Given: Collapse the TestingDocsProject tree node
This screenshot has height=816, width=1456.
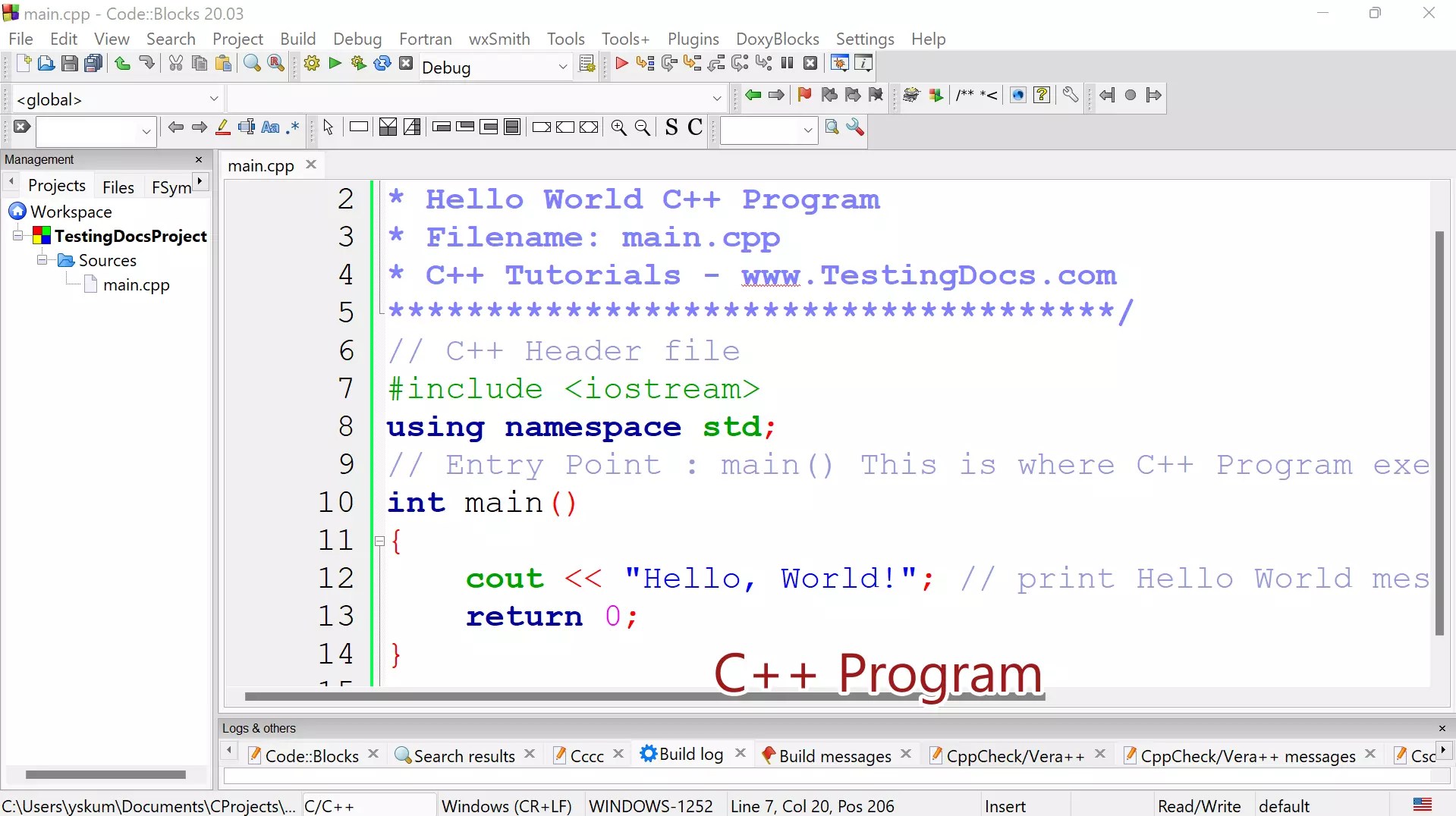Looking at the screenshot, I should [17, 236].
